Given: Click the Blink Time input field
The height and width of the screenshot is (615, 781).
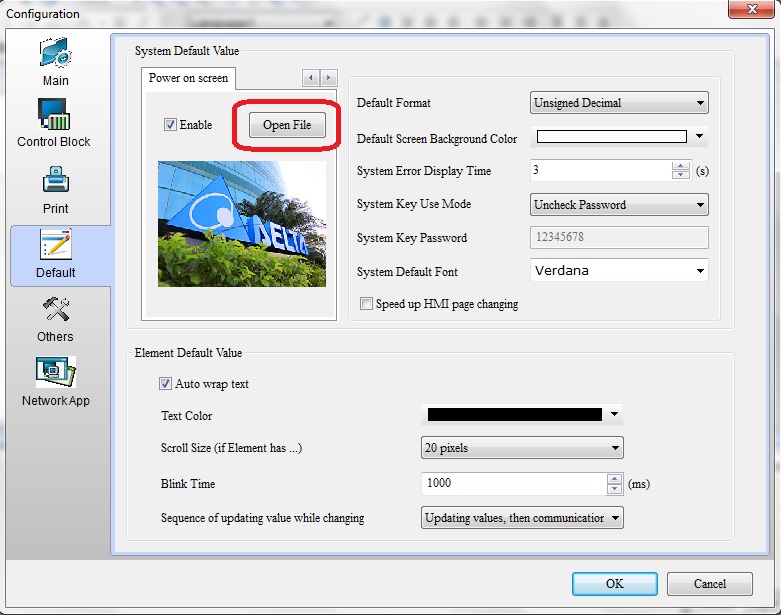Looking at the screenshot, I should pos(512,483).
